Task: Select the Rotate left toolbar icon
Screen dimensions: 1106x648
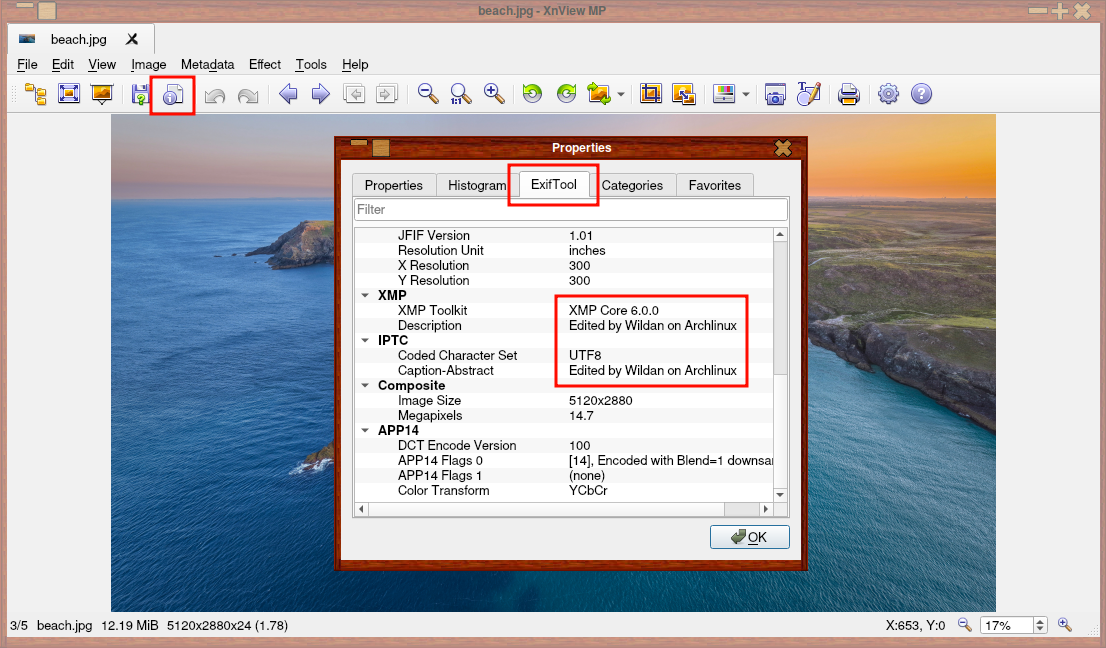Action: click(x=531, y=93)
